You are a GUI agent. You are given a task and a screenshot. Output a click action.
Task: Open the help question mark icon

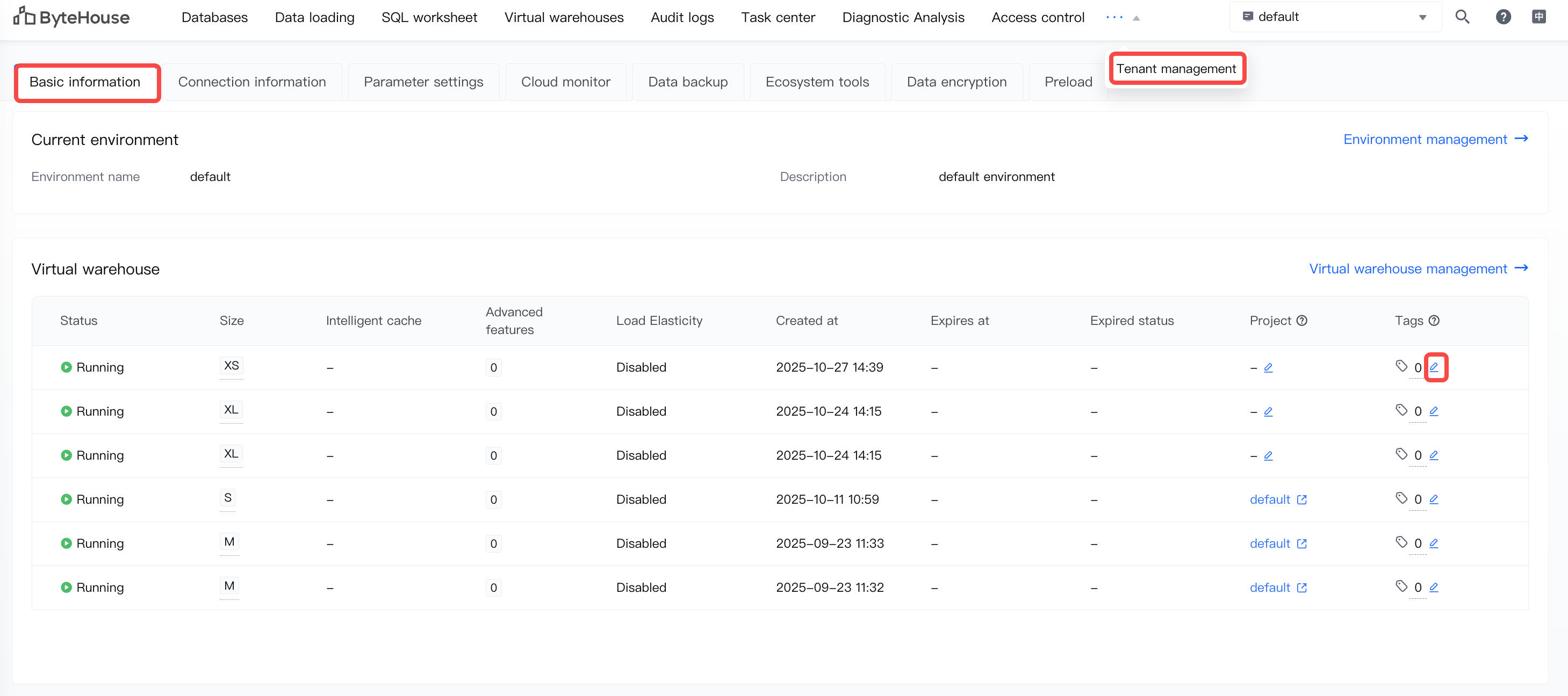pos(1503,17)
